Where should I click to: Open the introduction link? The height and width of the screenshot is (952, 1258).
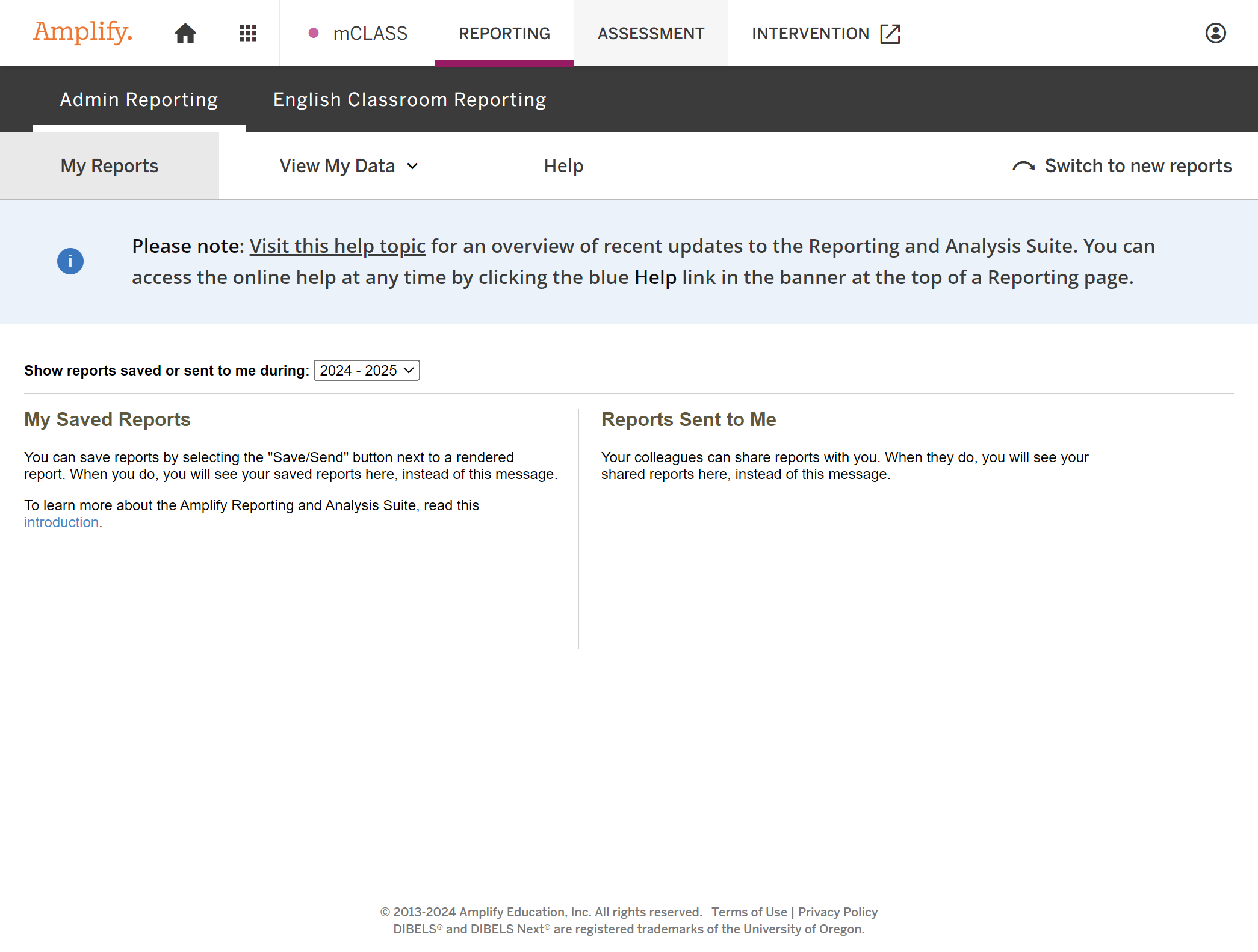tap(61, 522)
